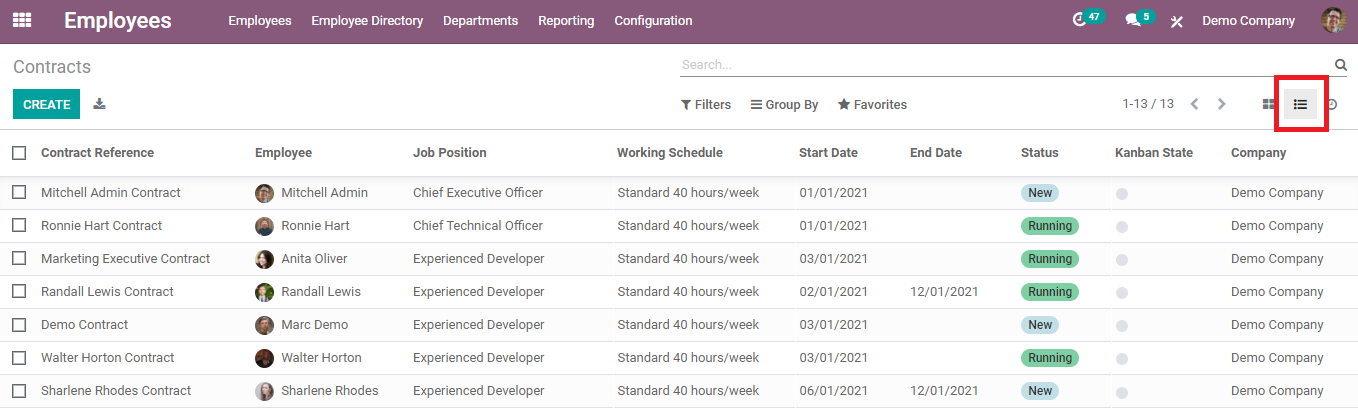The image size is (1358, 411).
Task: Click into the Search input field
Action: point(1000,65)
